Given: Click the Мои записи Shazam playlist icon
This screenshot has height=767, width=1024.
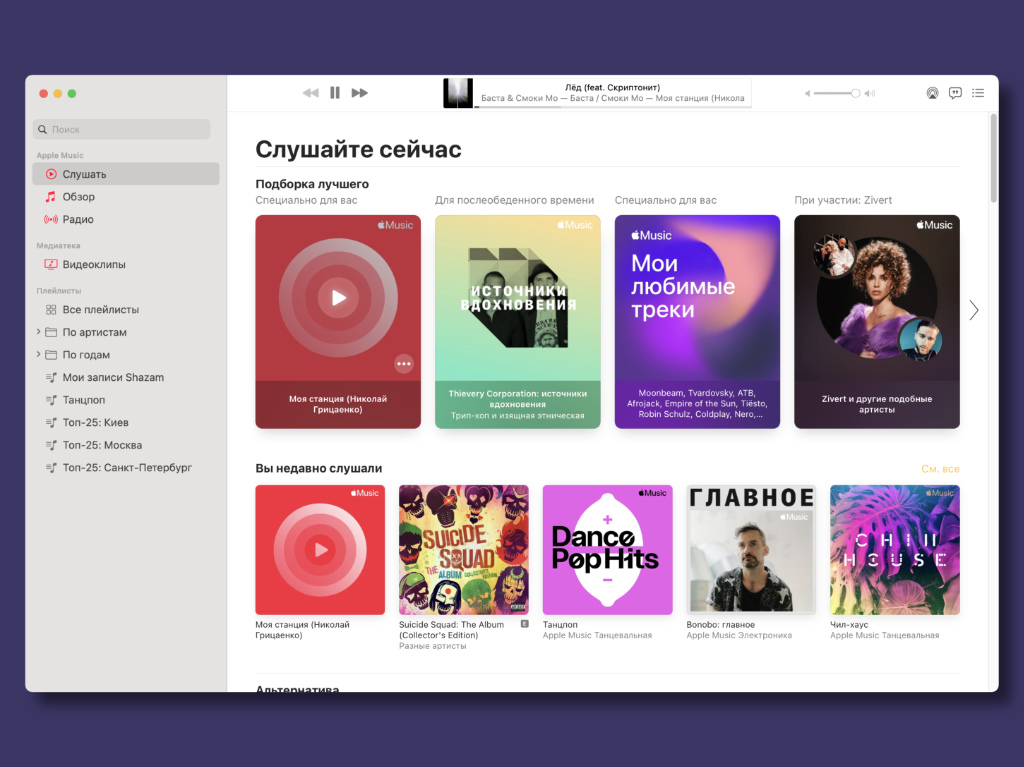Looking at the screenshot, I should click(x=51, y=378).
